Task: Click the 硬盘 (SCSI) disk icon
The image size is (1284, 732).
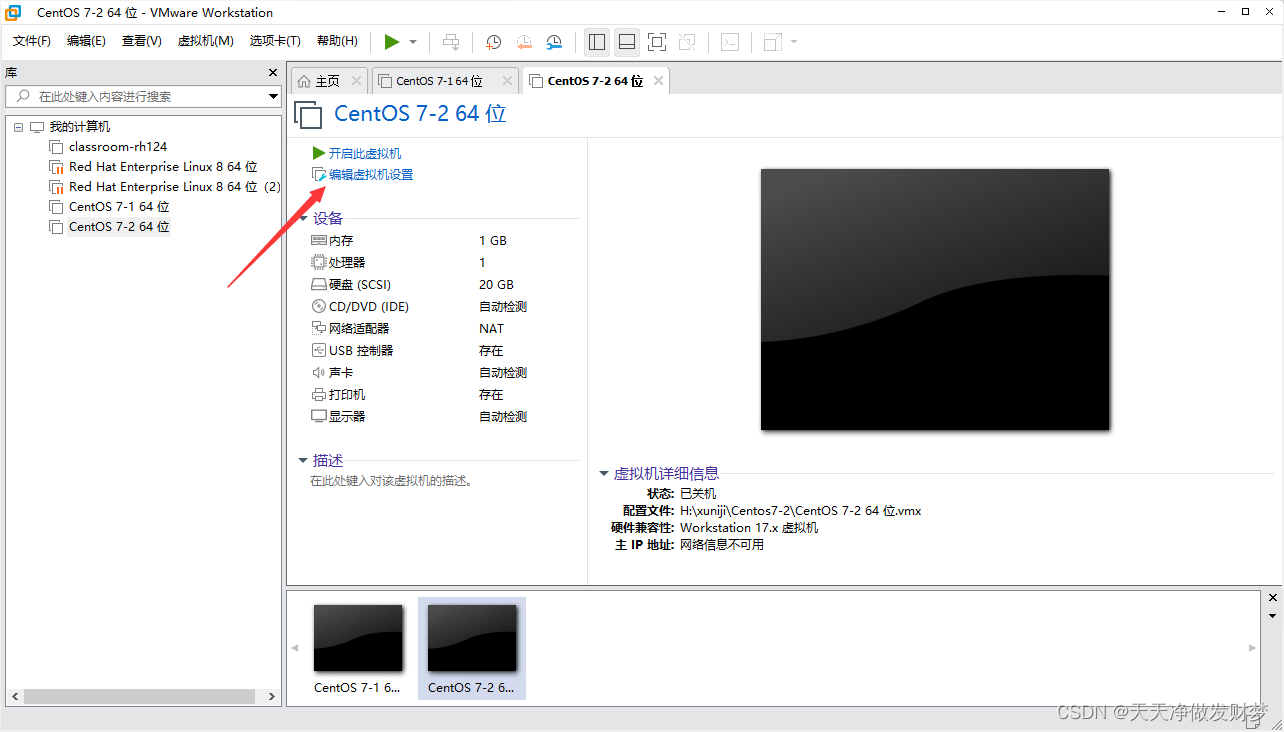Action: pyautogui.click(x=319, y=285)
